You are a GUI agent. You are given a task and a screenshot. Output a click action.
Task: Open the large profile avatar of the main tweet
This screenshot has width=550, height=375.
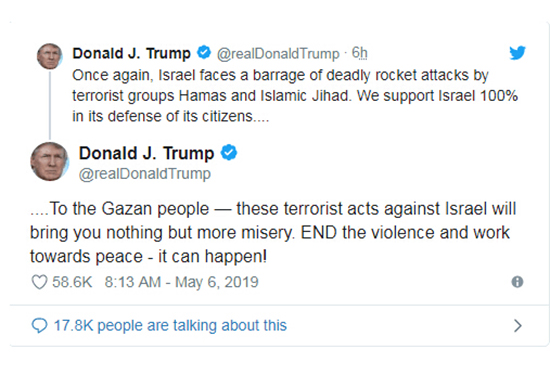(49, 161)
